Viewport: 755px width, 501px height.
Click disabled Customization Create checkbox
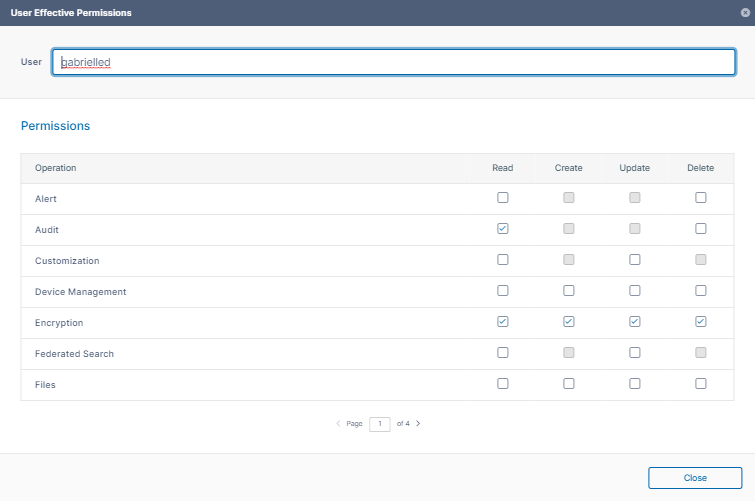tap(569, 260)
